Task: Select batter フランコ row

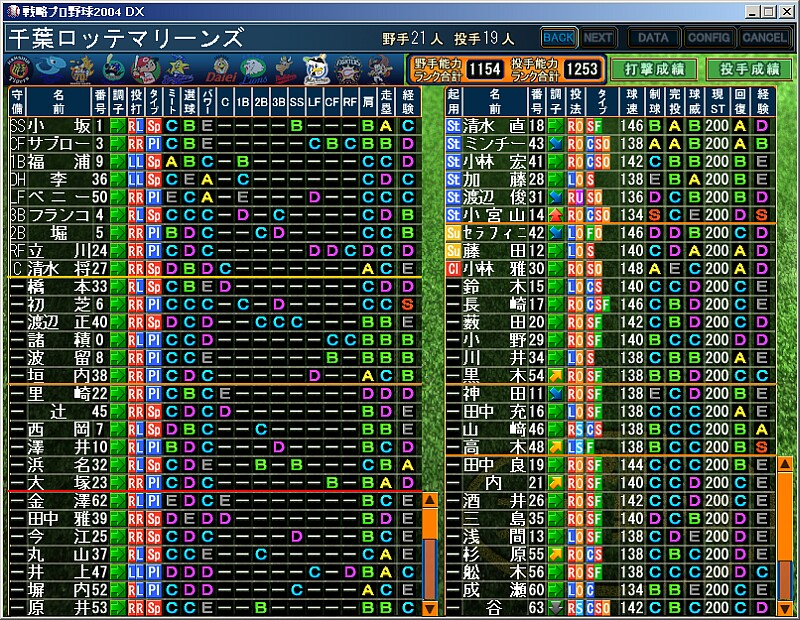Action: point(215,215)
